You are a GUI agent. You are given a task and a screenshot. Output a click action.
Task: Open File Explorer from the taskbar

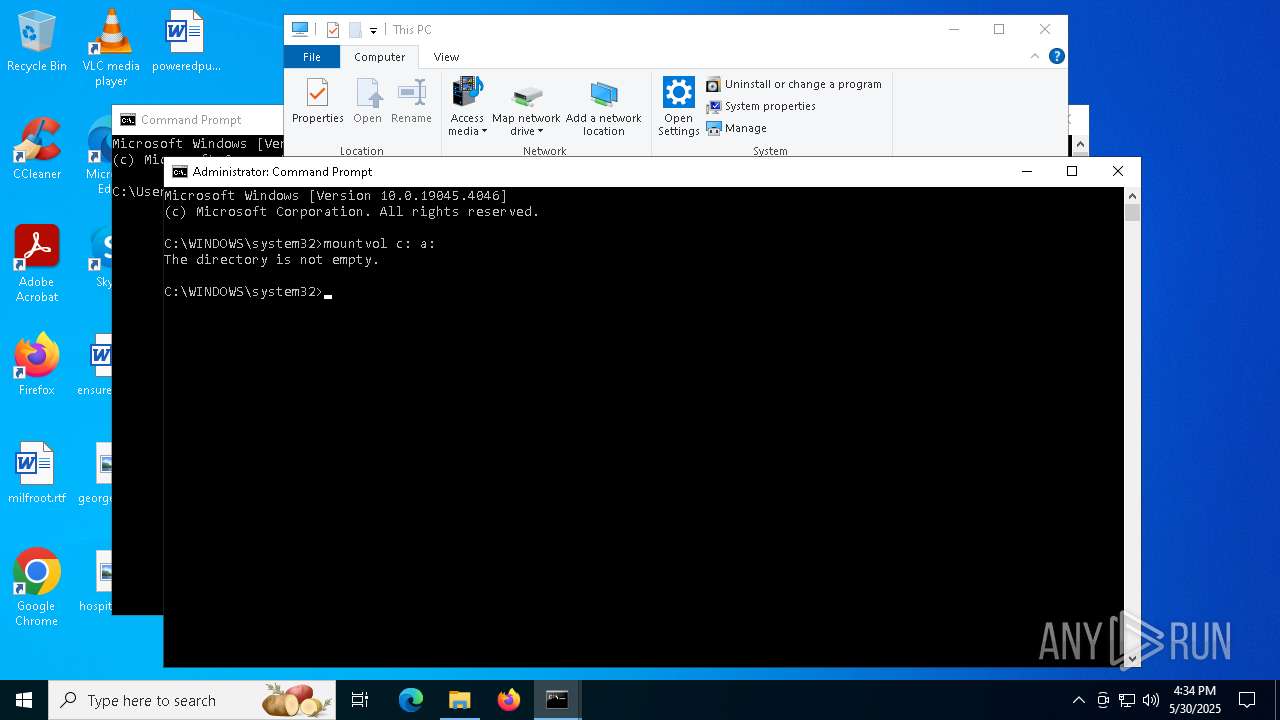(x=459, y=700)
